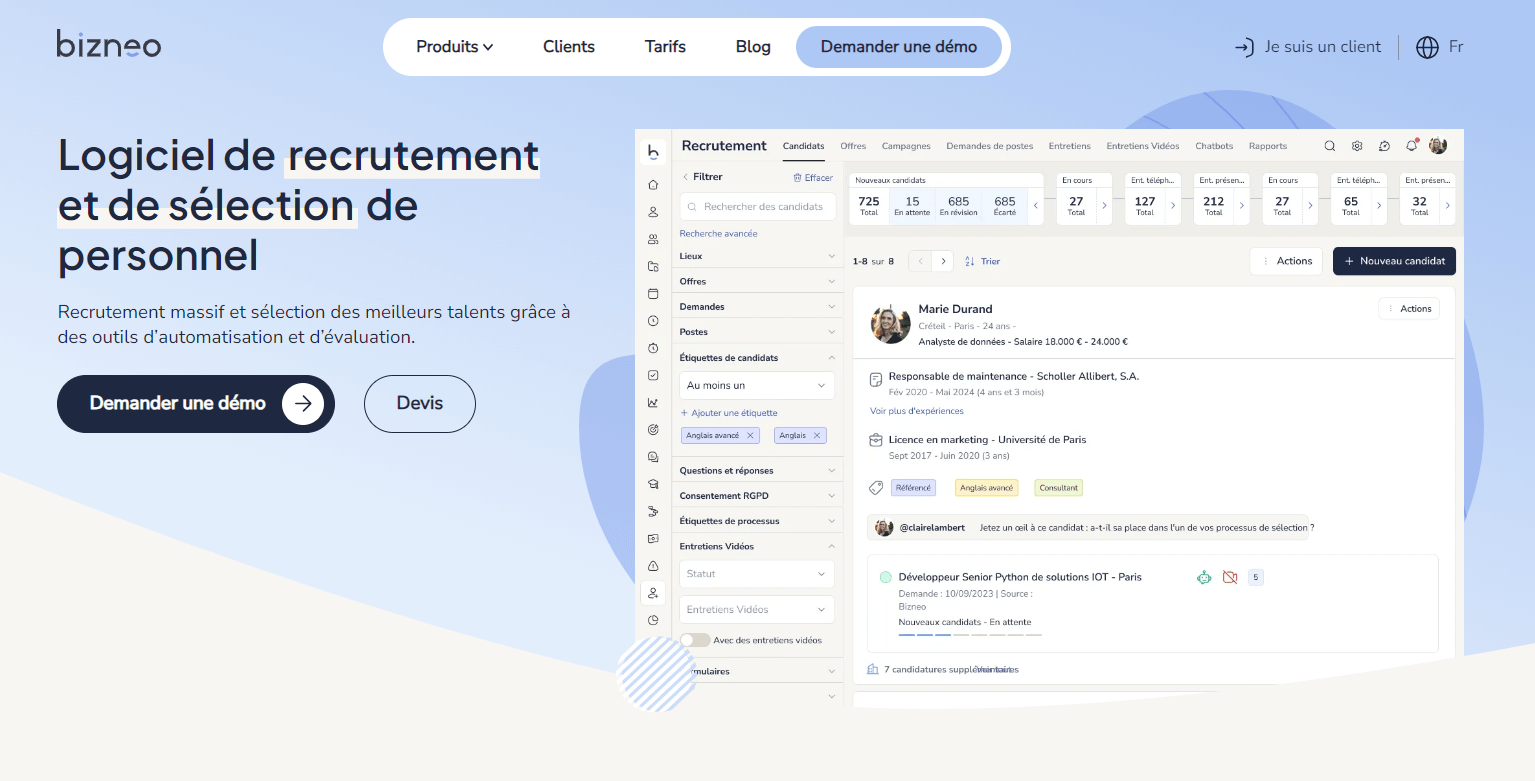Open the settings gear in the app header
The width and height of the screenshot is (1535, 781).
(1357, 146)
